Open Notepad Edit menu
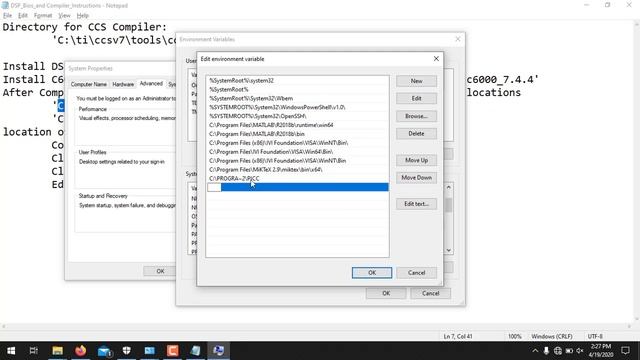The image size is (640, 360). pyautogui.click(x=23, y=16)
